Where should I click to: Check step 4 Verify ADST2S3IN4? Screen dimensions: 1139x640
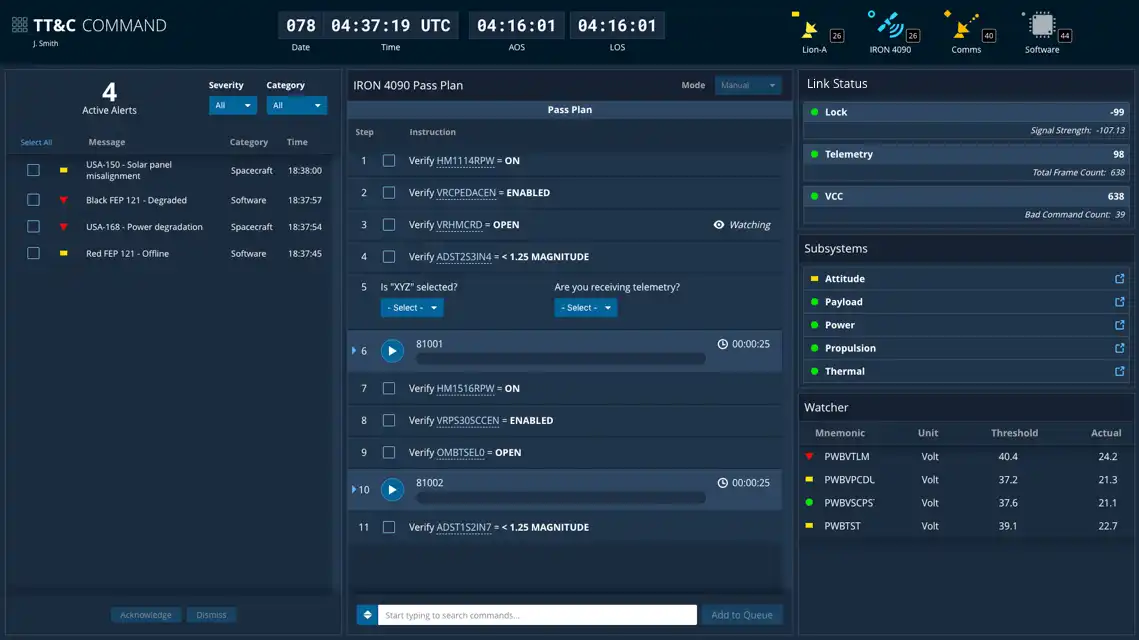(389, 256)
